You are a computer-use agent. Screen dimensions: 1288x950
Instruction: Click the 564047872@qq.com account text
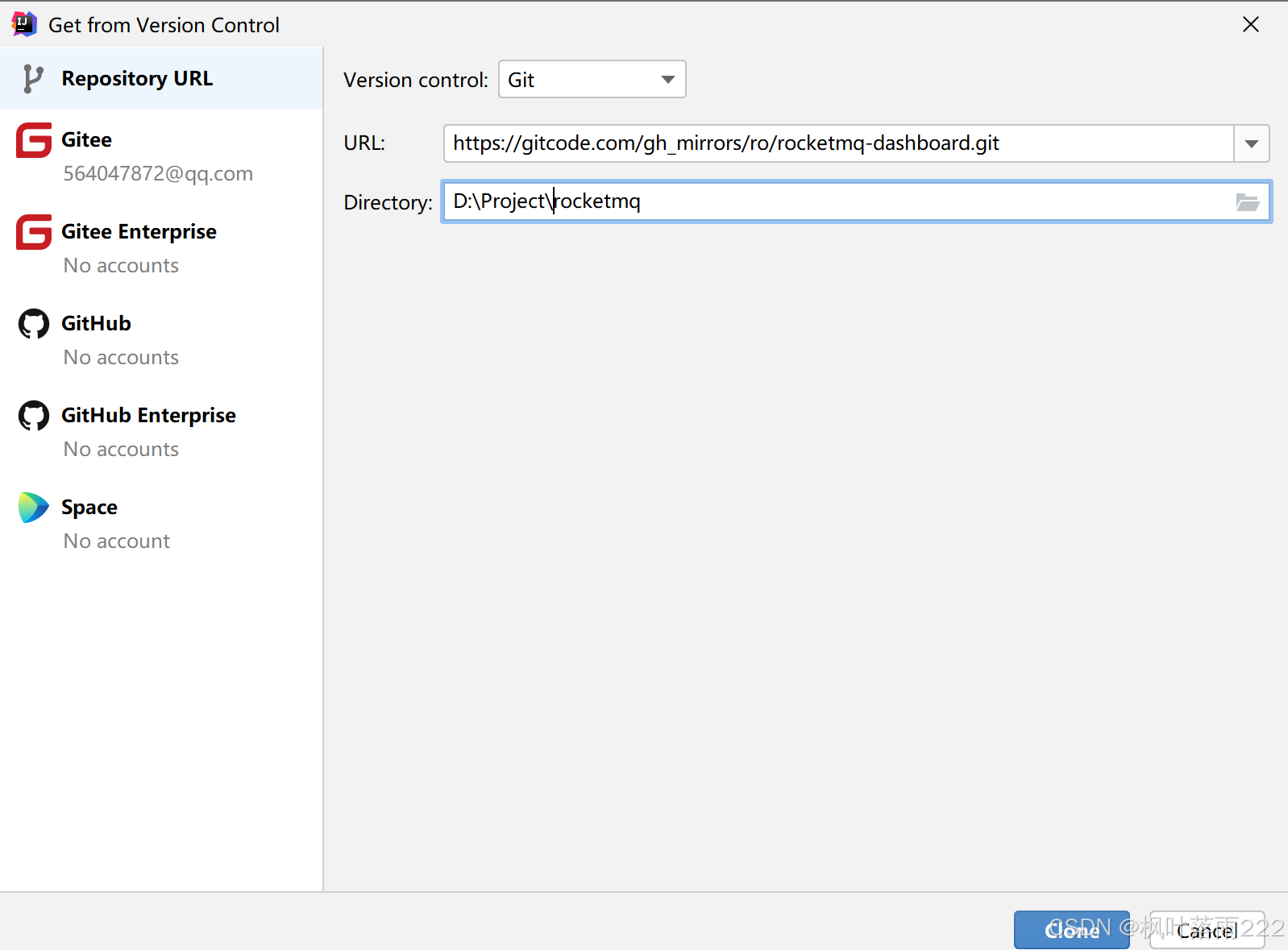(x=158, y=174)
